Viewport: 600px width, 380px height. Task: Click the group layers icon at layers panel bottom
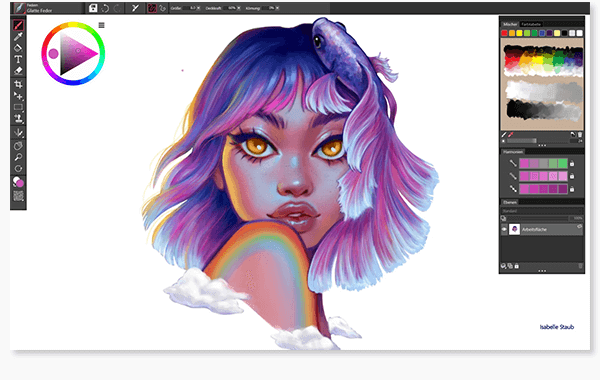(x=510, y=266)
